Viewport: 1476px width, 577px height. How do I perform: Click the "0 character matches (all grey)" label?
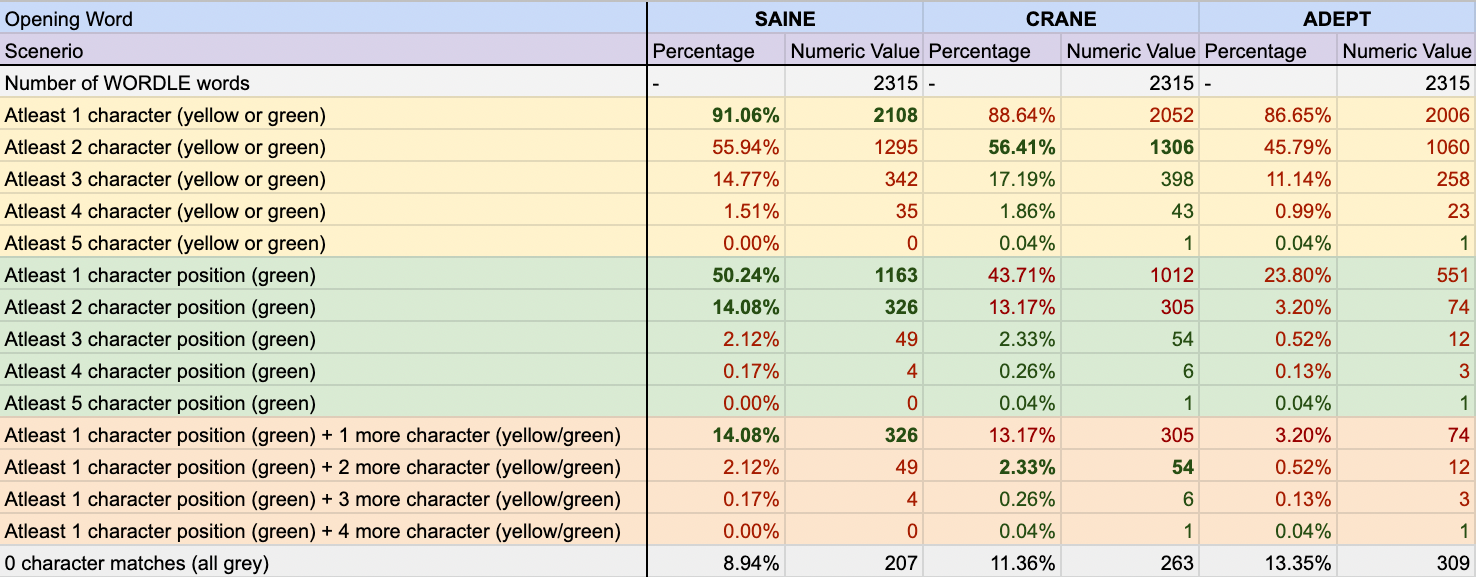point(137,563)
